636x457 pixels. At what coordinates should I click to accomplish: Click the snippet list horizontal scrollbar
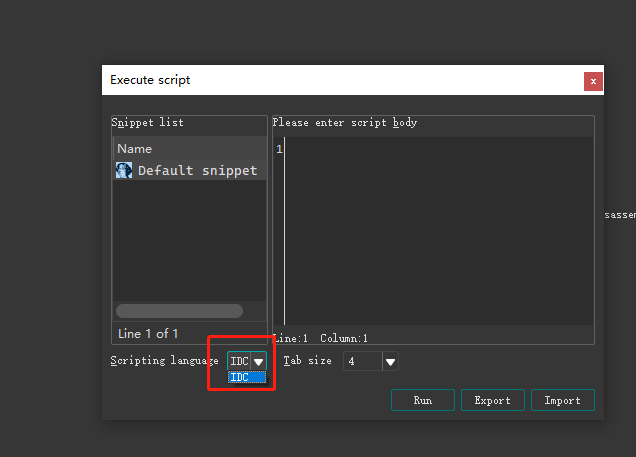[179, 311]
